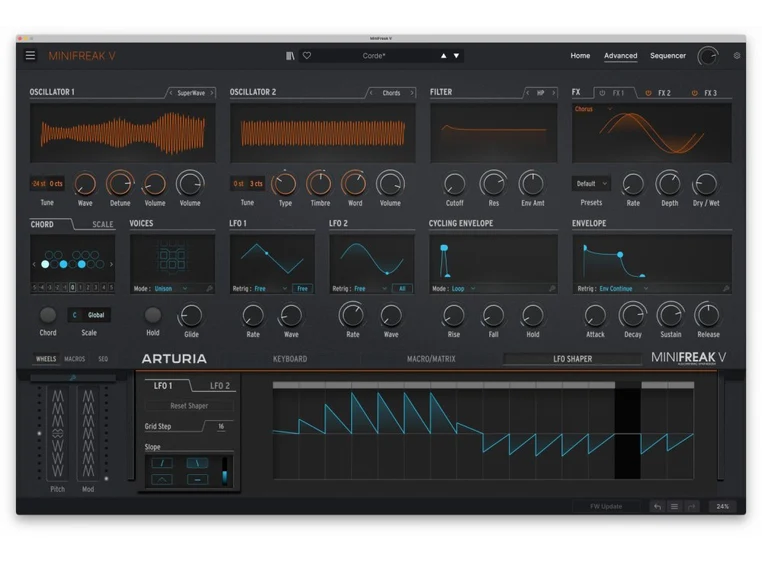Toggle Global scale button

(96, 315)
